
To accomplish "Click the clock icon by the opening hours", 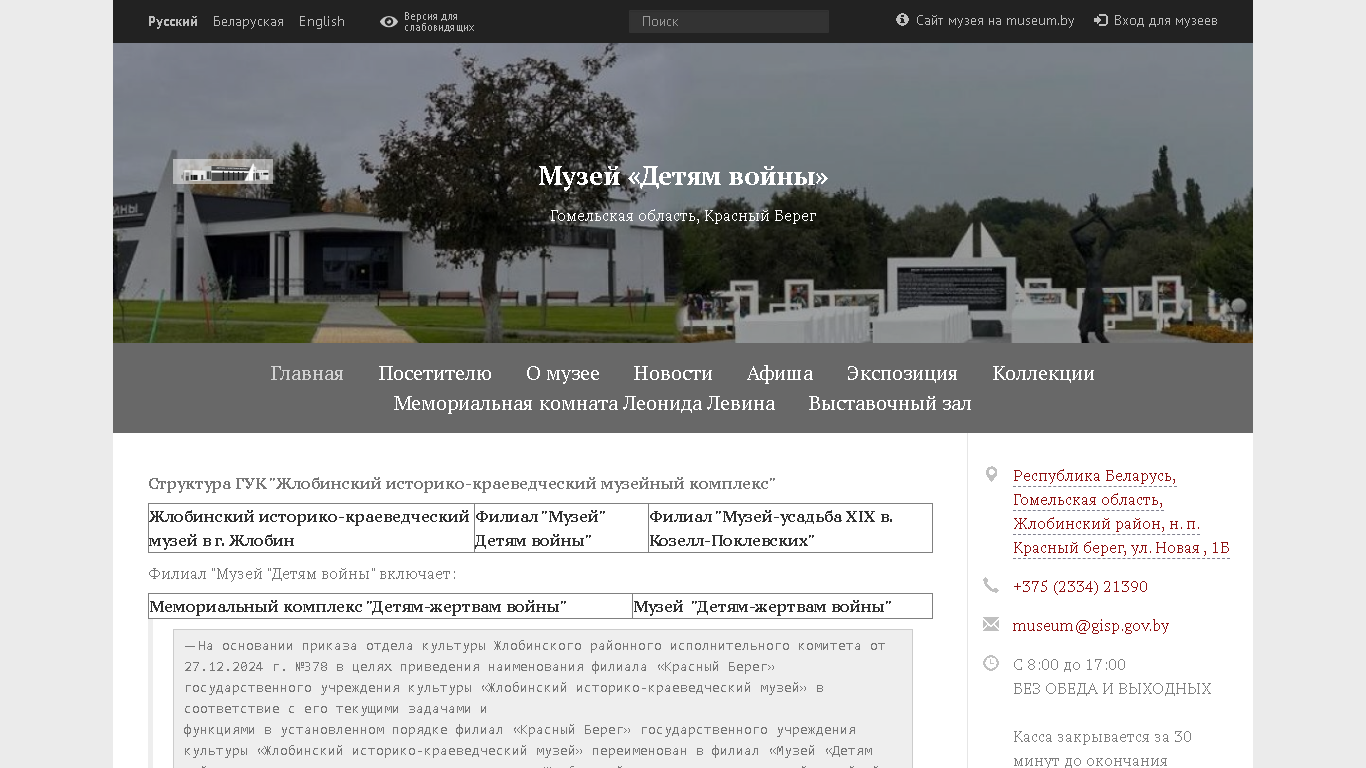I will tap(991, 663).
